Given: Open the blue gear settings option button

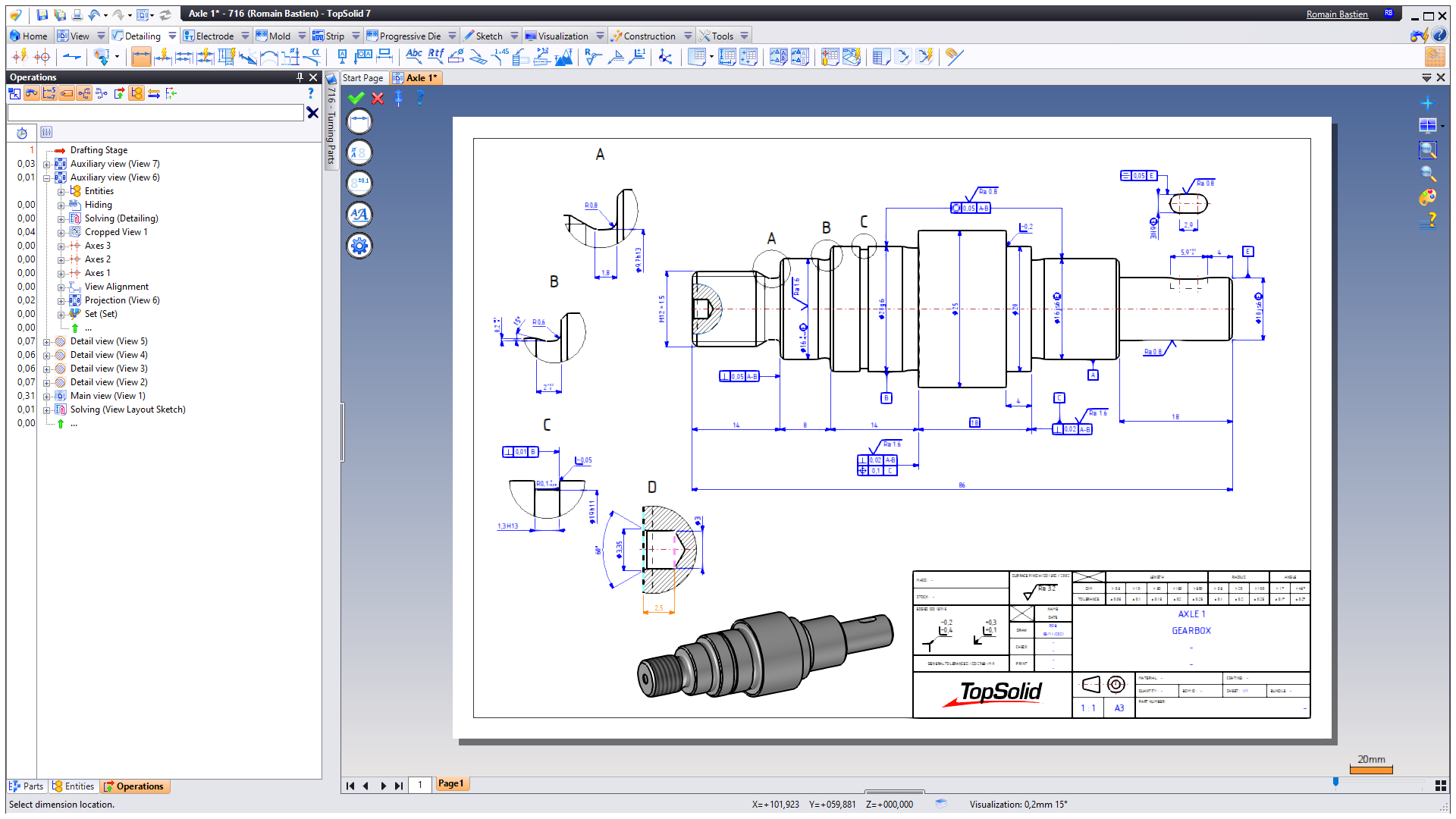Looking at the screenshot, I should 359,246.
